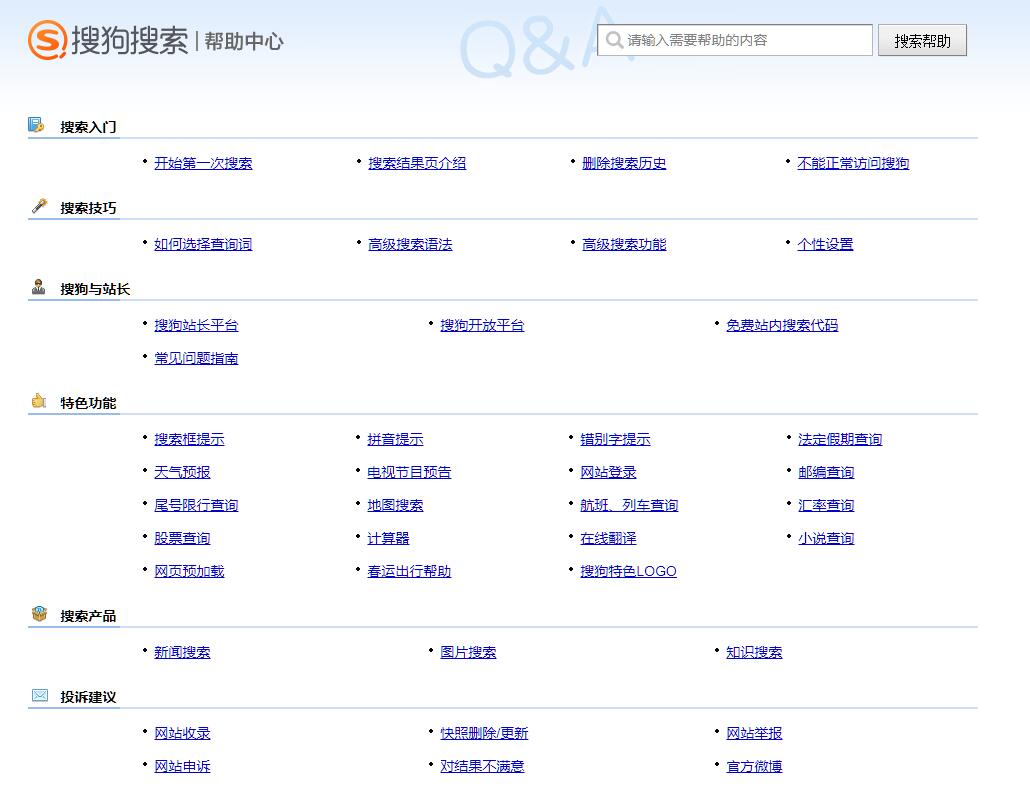
Task: Open the 邮编查询 link
Action: [x=826, y=472]
